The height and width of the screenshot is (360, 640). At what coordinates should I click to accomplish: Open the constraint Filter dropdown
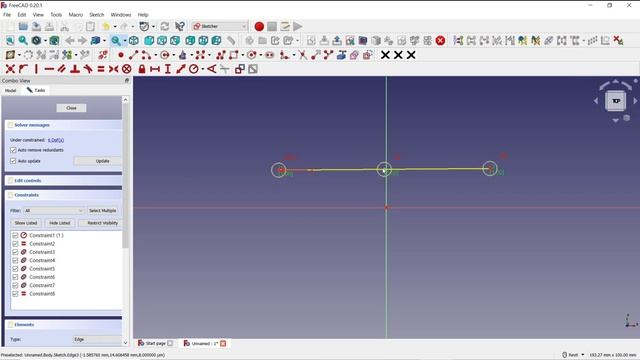point(54,211)
